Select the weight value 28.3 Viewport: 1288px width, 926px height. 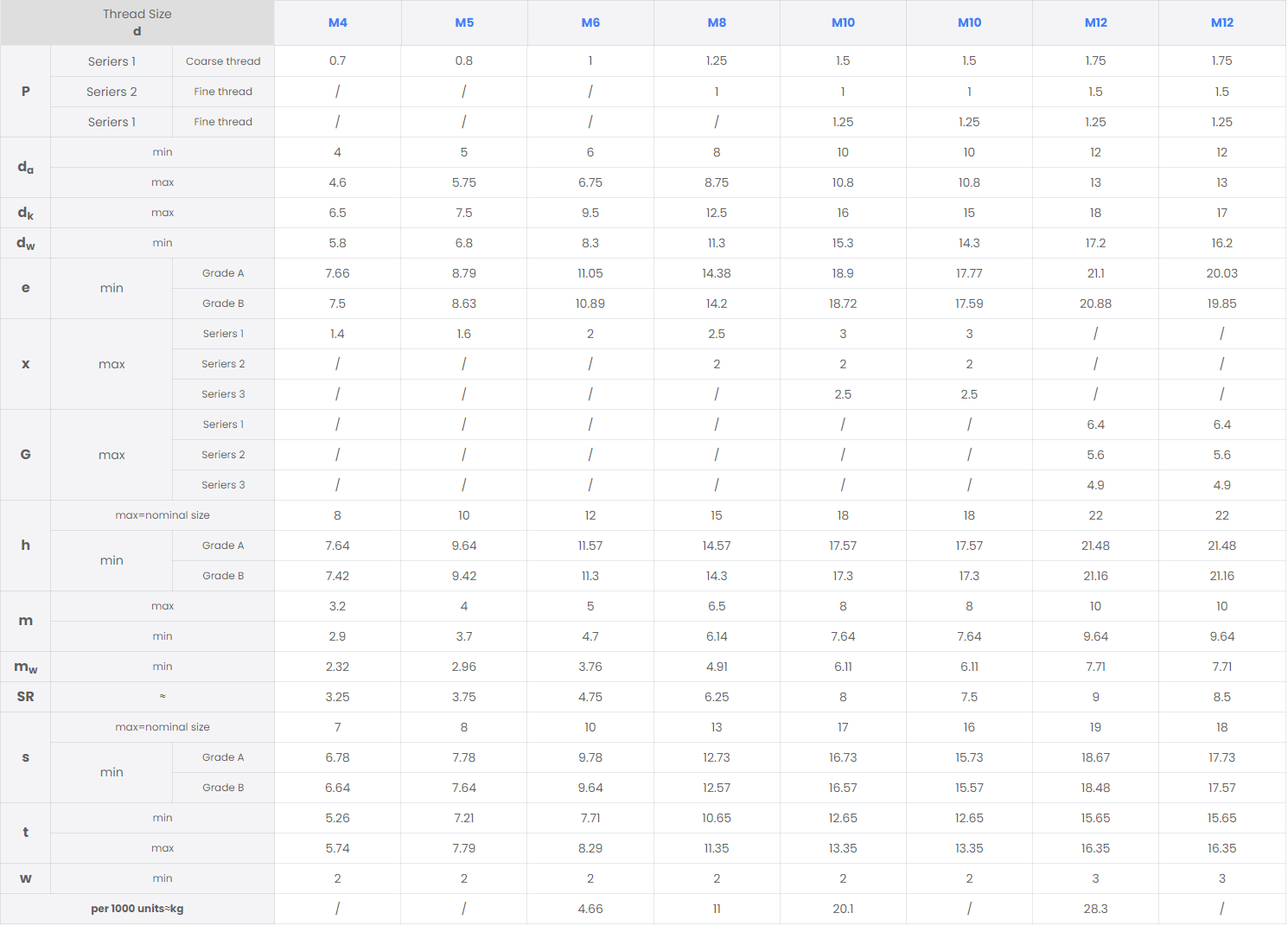[1096, 909]
